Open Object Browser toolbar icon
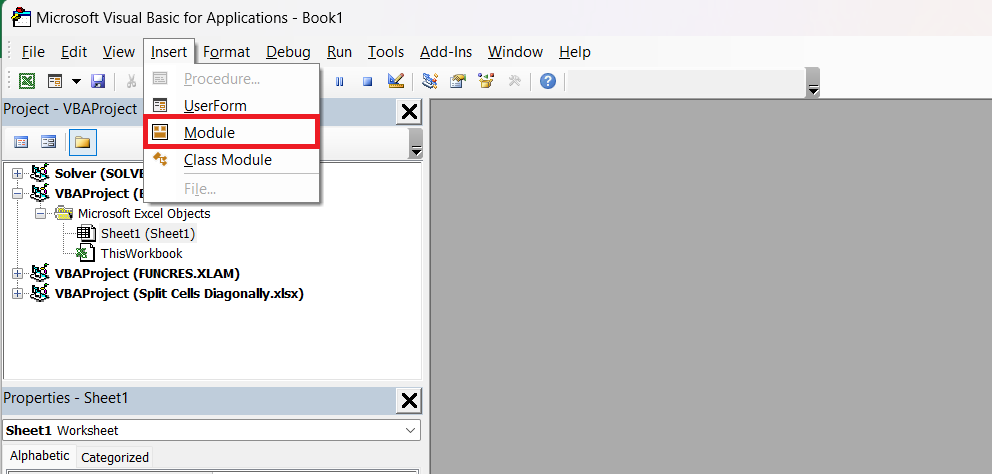 tap(486, 81)
